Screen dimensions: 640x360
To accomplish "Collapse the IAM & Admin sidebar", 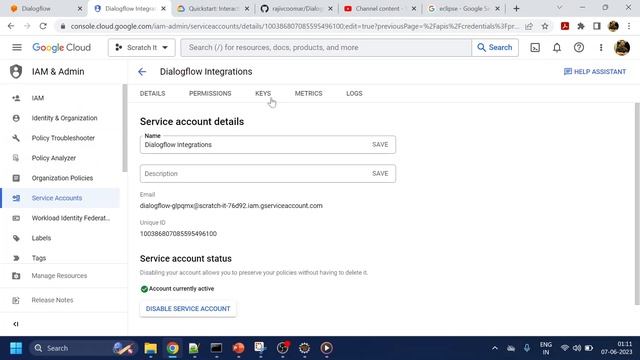I will [16, 324].
